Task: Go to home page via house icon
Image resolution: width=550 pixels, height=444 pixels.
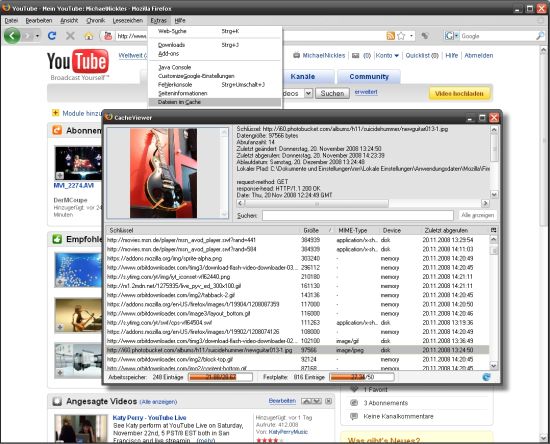Action: [89, 36]
